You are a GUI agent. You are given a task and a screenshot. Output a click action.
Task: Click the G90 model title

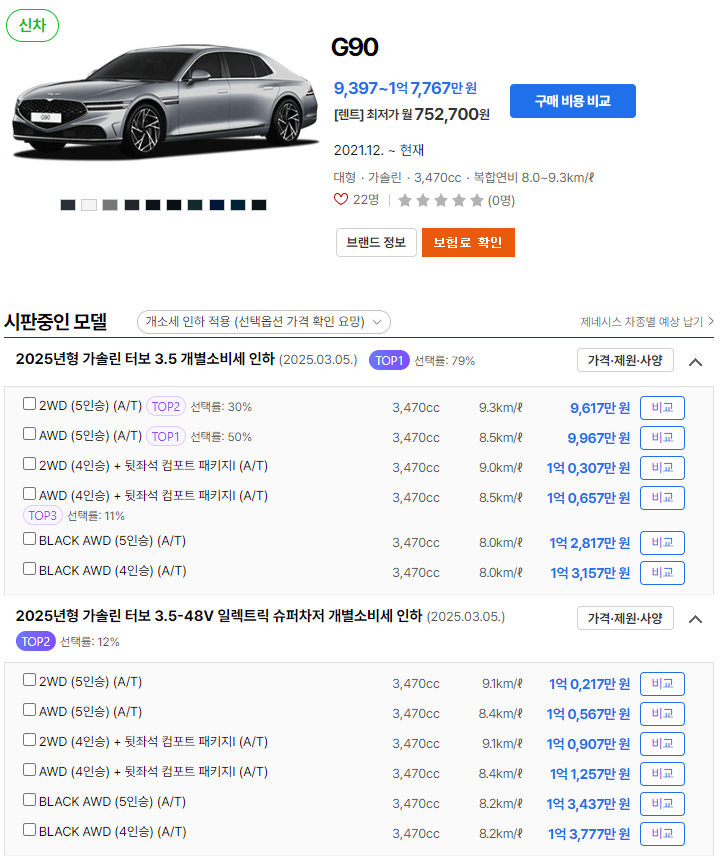355,47
